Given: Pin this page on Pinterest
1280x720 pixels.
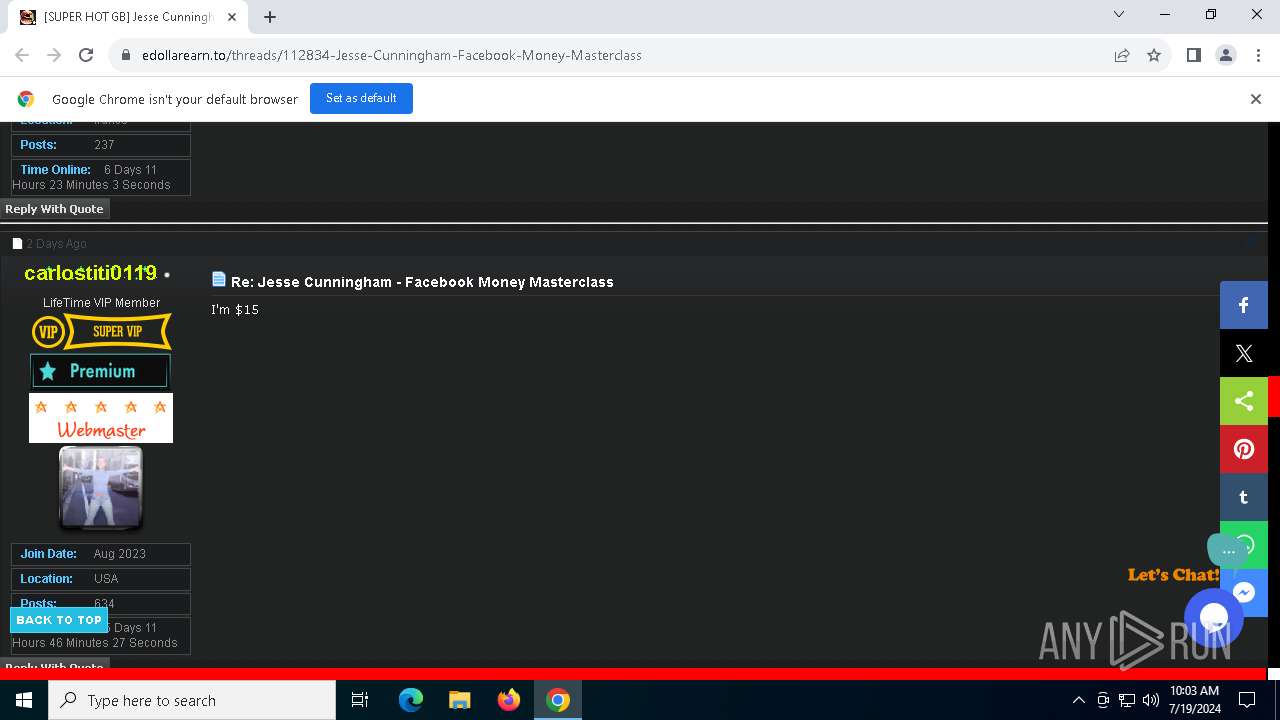Looking at the screenshot, I should click(x=1244, y=449).
